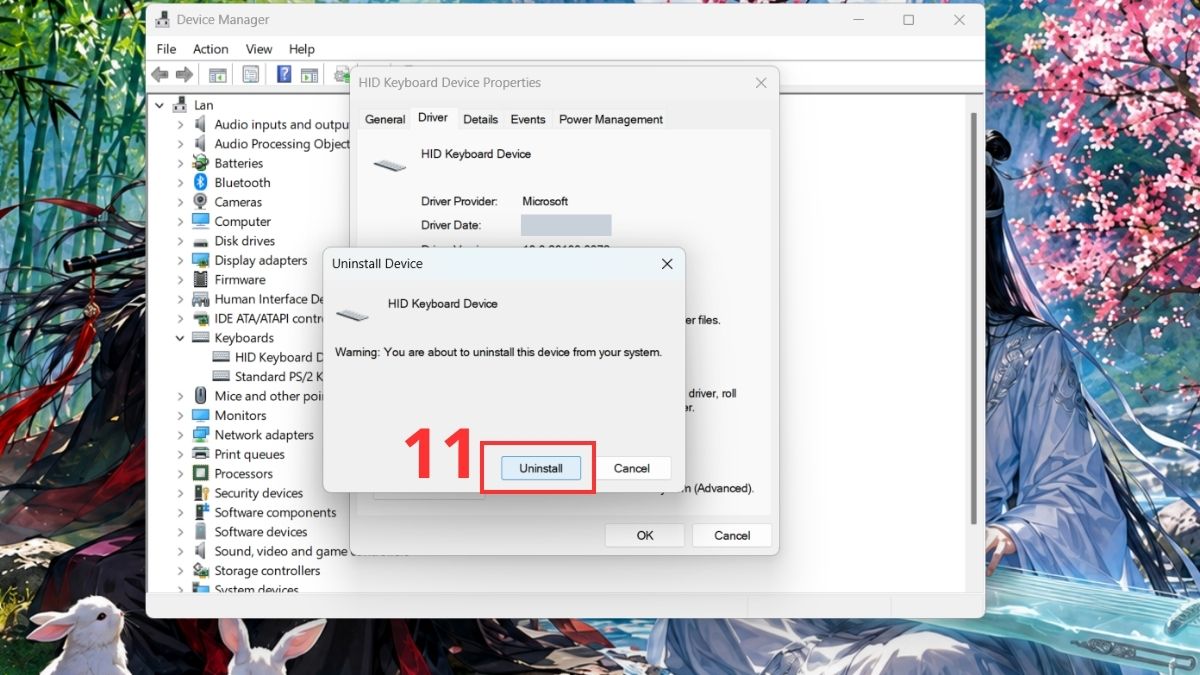This screenshot has width=1200, height=675.
Task: Toggle the Show/Hide Console Tree toolbar icon
Action: [217, 75]
